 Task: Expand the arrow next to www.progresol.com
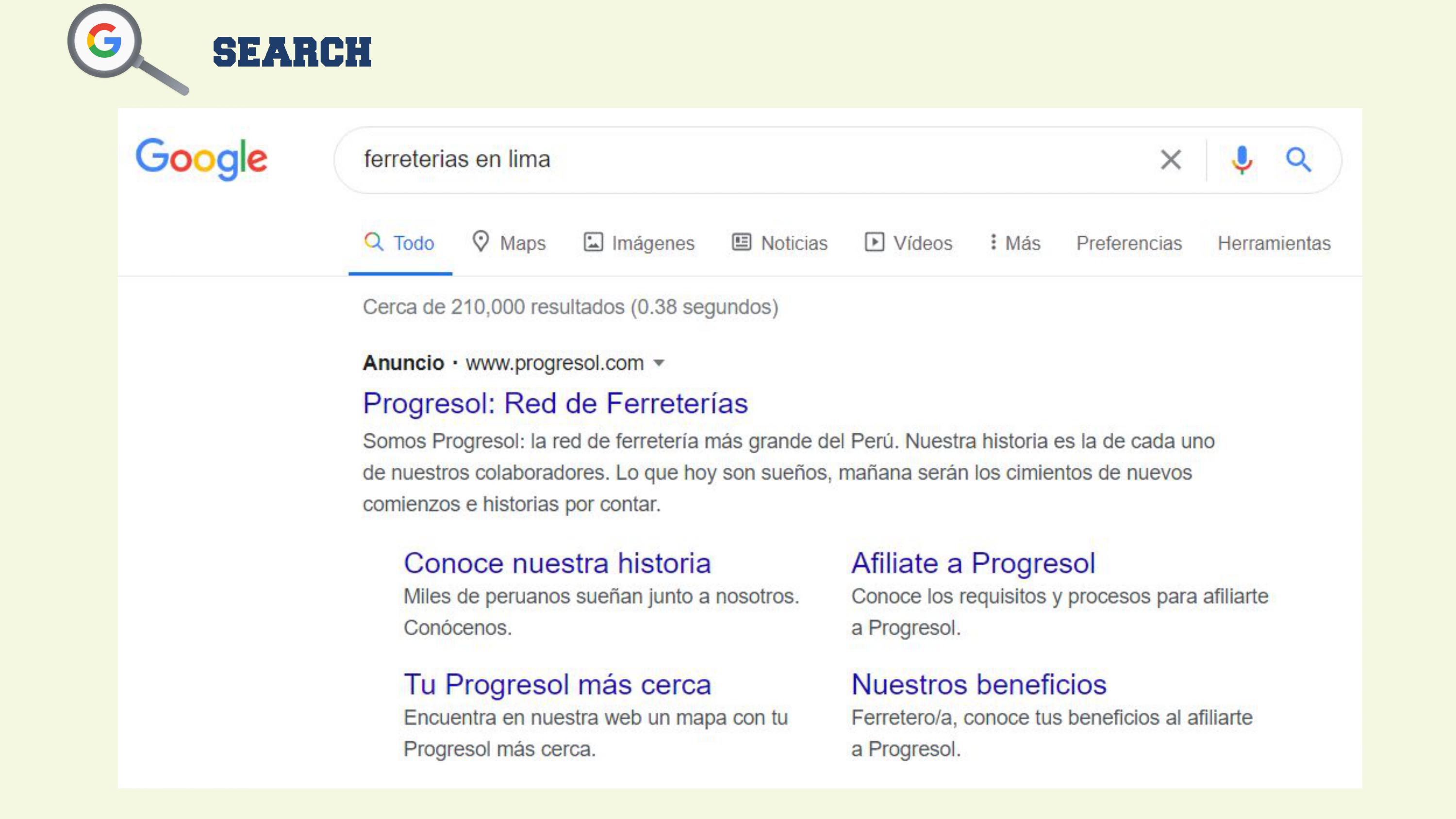pos(659,363)
